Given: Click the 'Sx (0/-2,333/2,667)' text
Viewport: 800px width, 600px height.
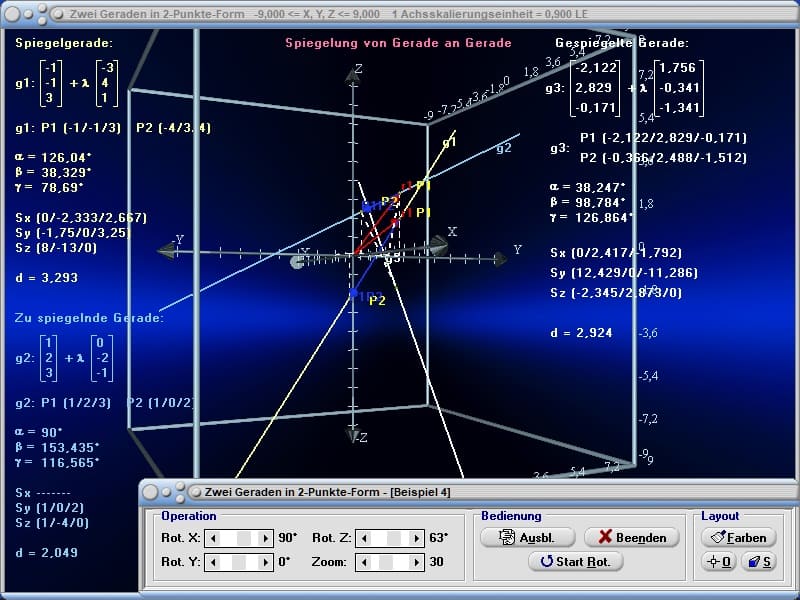Looking at the screenshot, I should 81,218.
